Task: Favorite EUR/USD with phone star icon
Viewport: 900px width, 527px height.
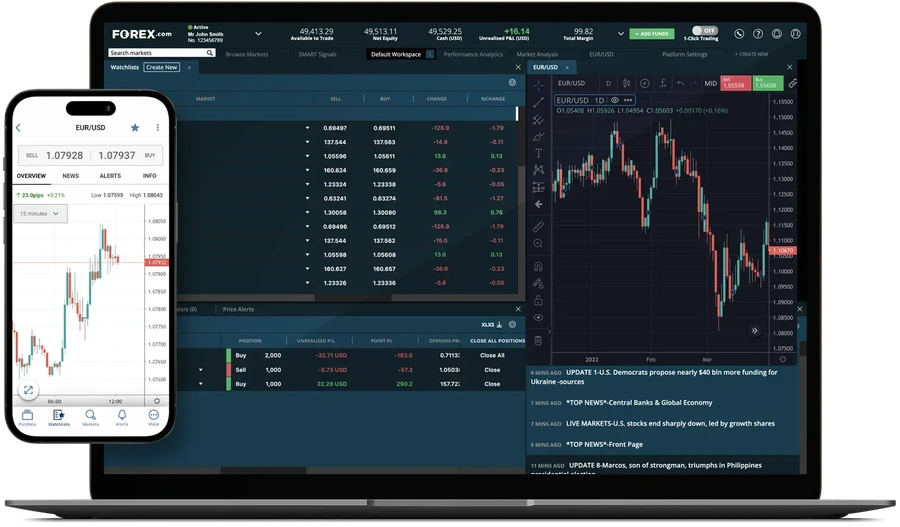Action: click(x=135, y=127)
